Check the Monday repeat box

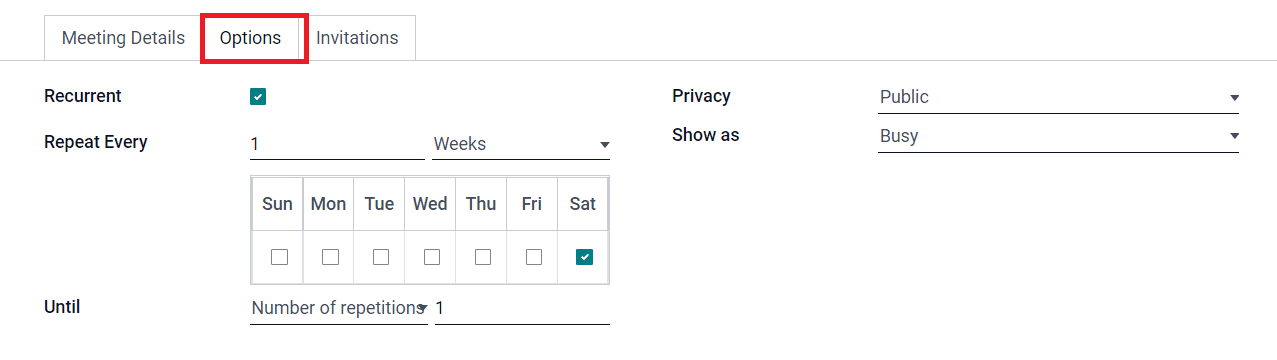coord(330,257)
